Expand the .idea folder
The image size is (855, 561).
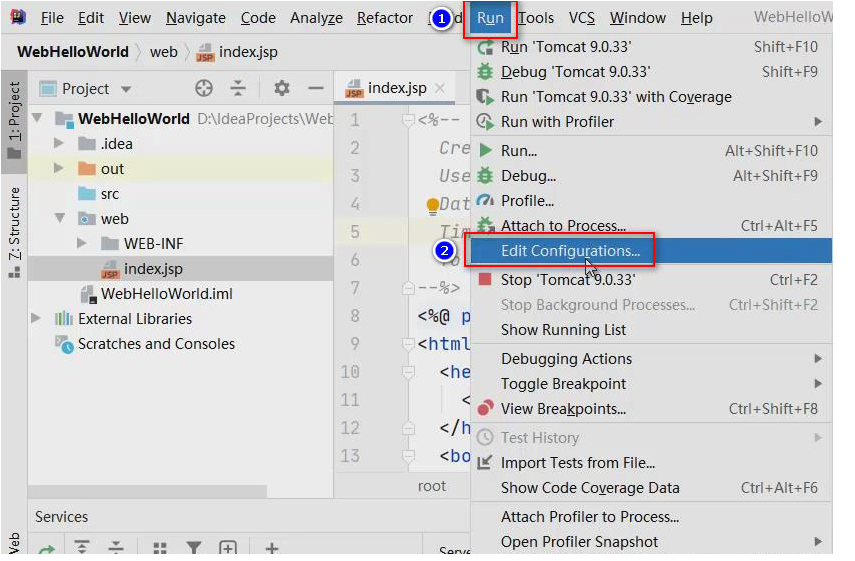[x=58, y=143]
